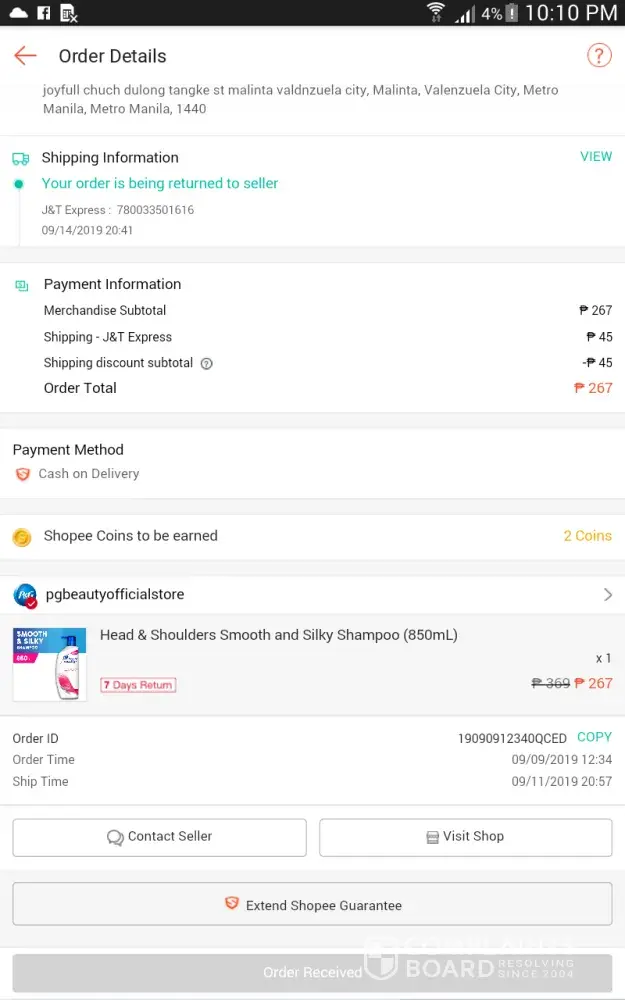Tap the back arrow in Order Details
The height and width of the screenshot is (1000, 625).
click(25, 56)
